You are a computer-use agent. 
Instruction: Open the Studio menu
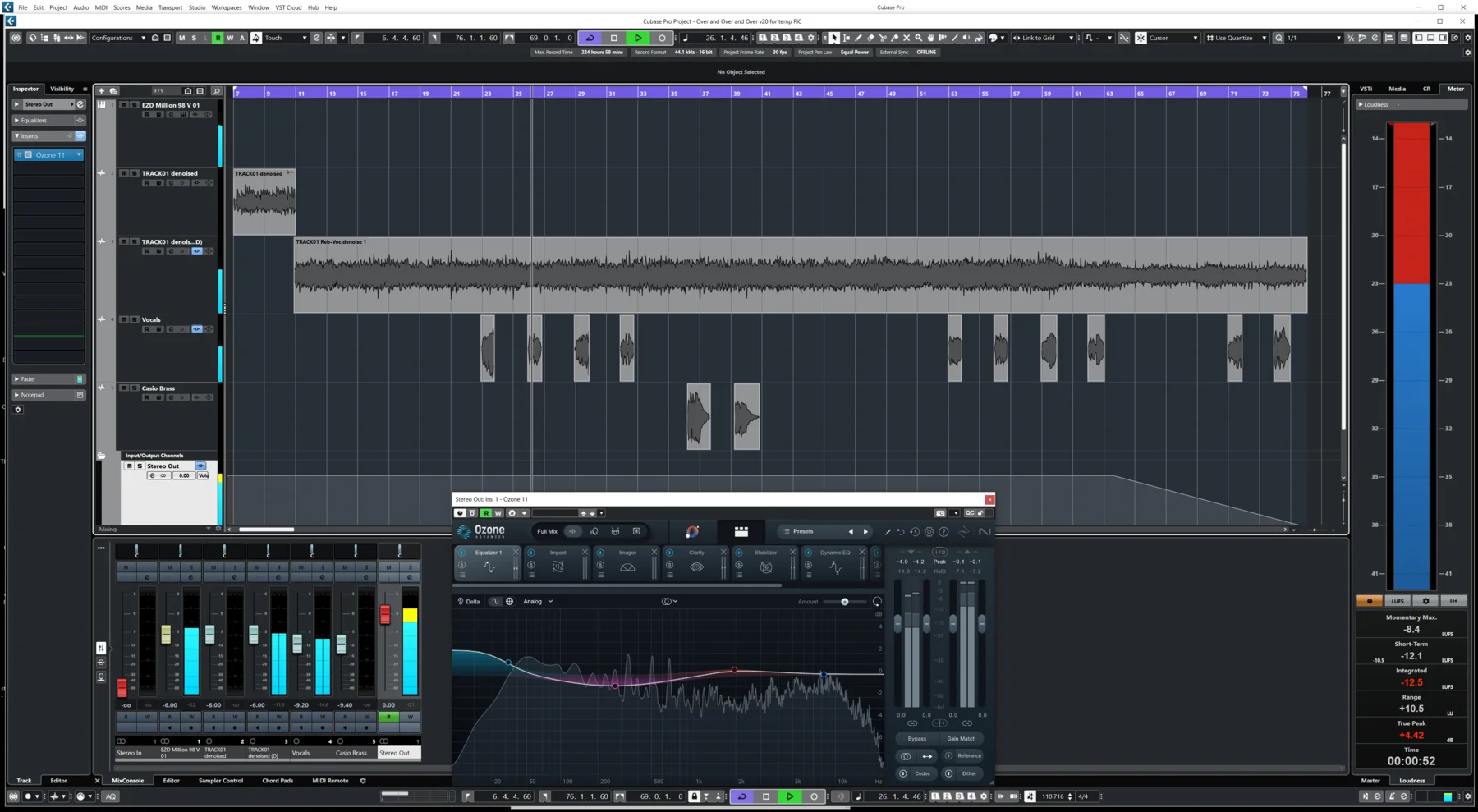(x=197, y=7)
